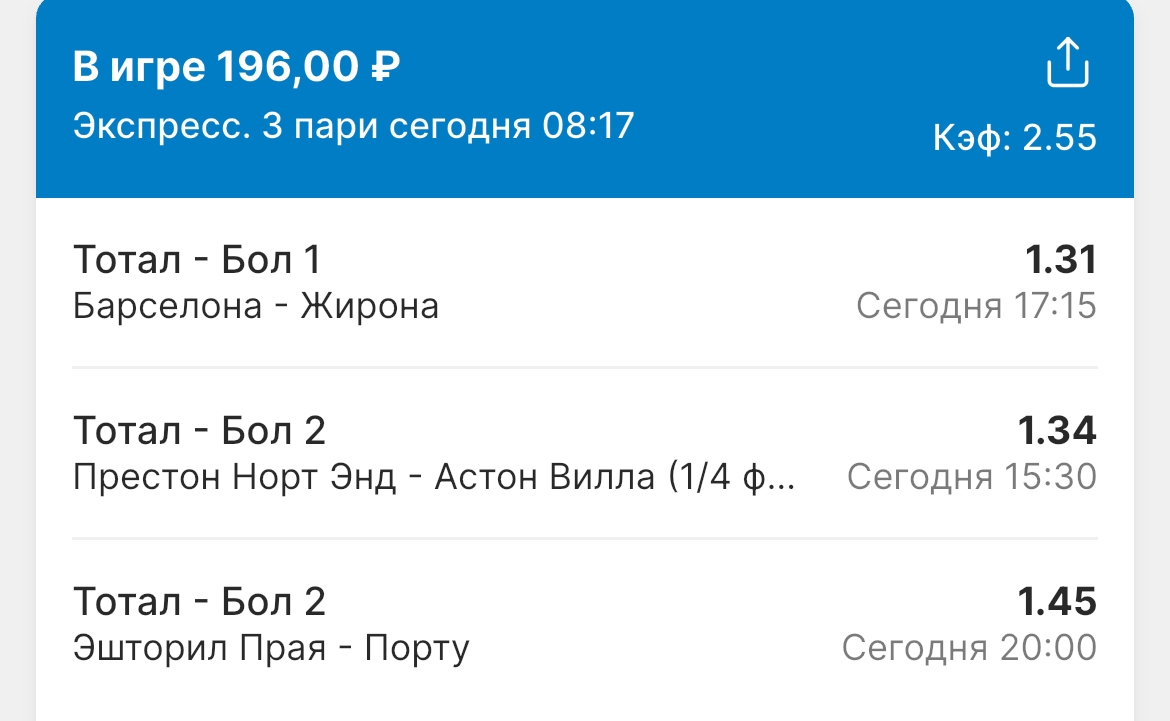The image size is (1170, 721).
Task: Select the 1.31 odds value
Action: (x=1060, y=260)
